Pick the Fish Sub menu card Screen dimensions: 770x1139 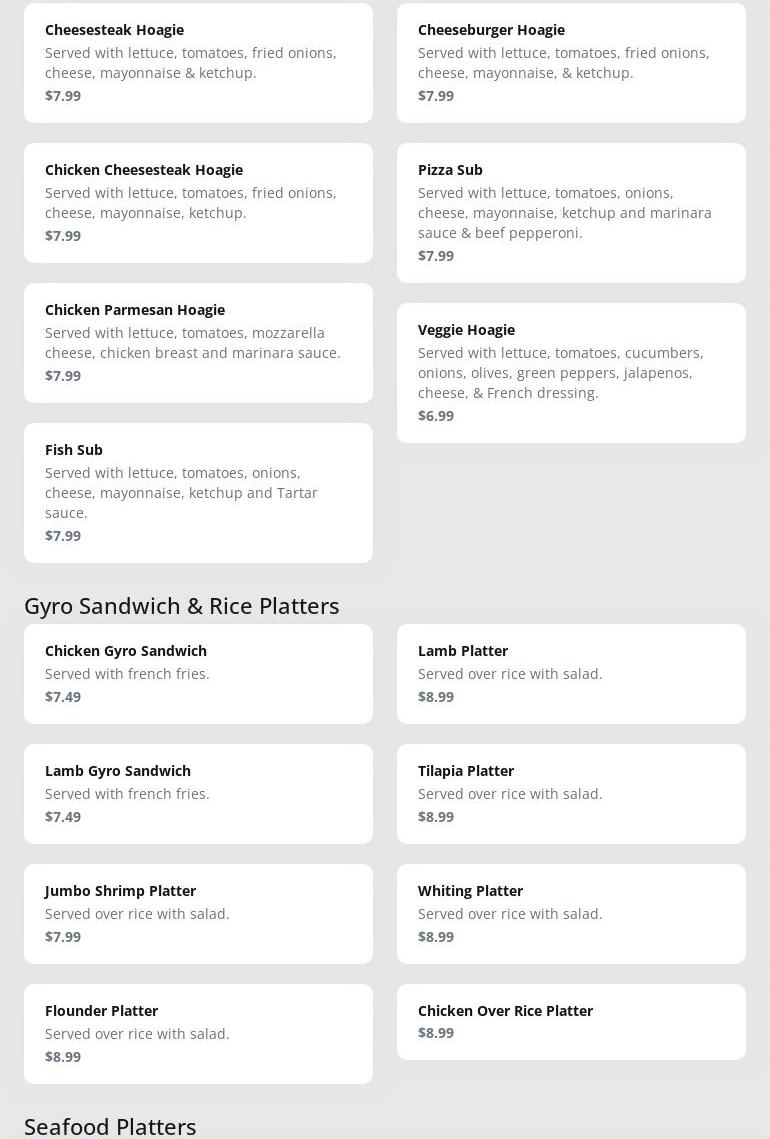click(198, 493)
